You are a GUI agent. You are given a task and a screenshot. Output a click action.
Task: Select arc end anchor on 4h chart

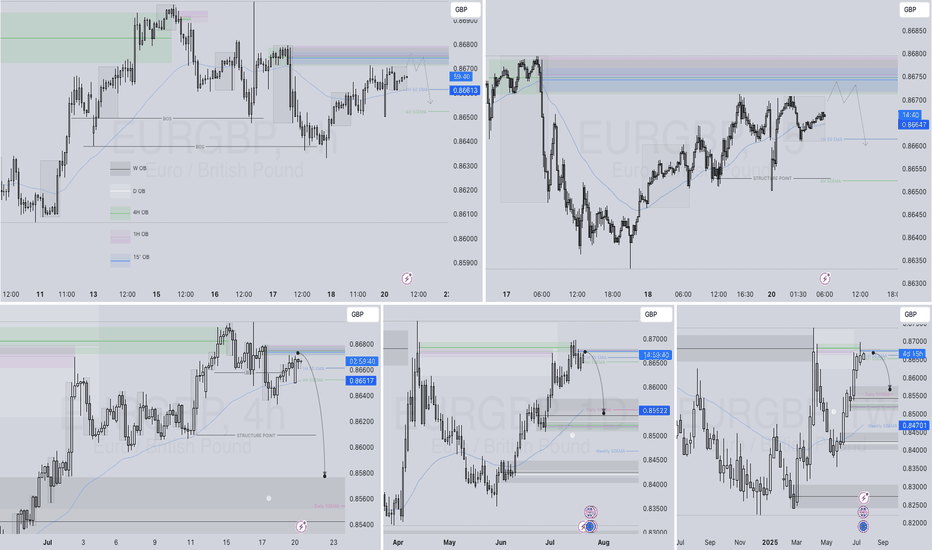[x=325, y=475]
